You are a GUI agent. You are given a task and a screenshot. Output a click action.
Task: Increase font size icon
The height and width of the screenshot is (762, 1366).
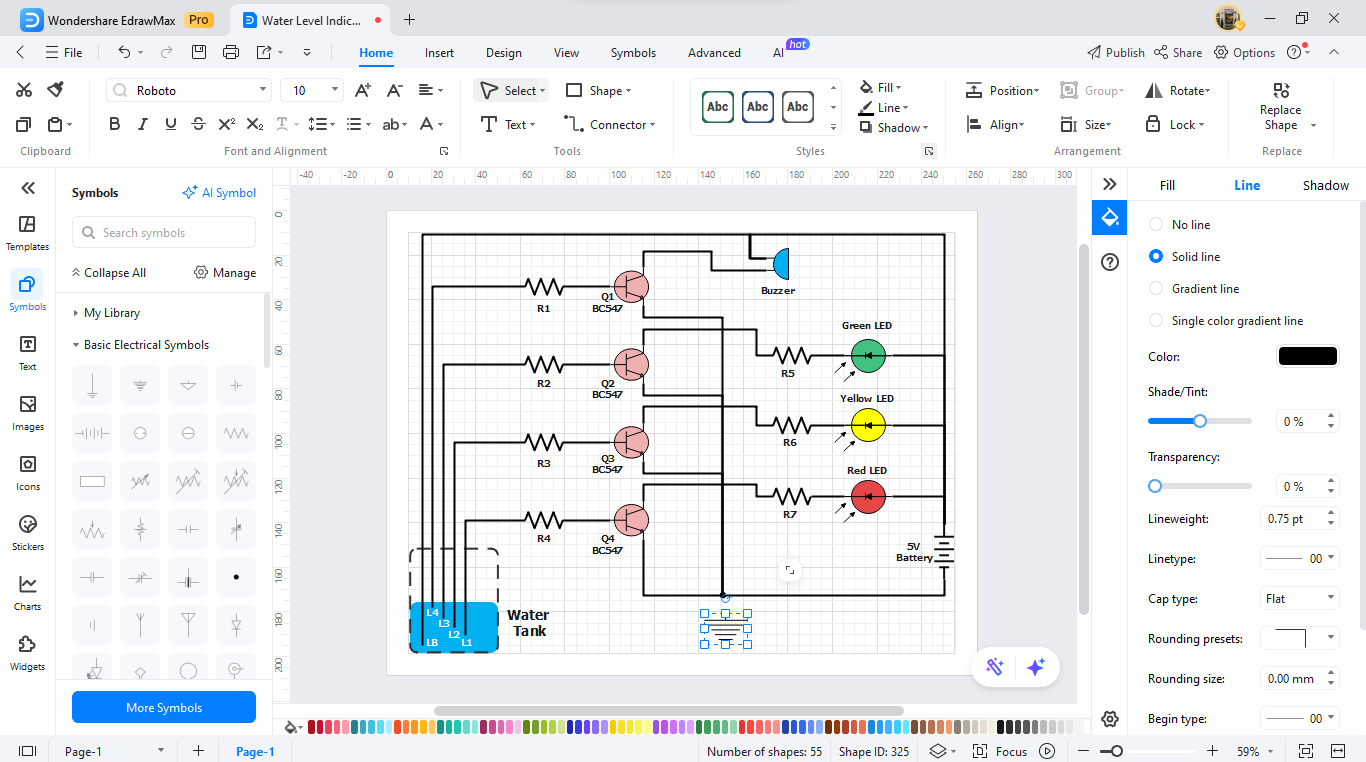click(x=363, y=90)
